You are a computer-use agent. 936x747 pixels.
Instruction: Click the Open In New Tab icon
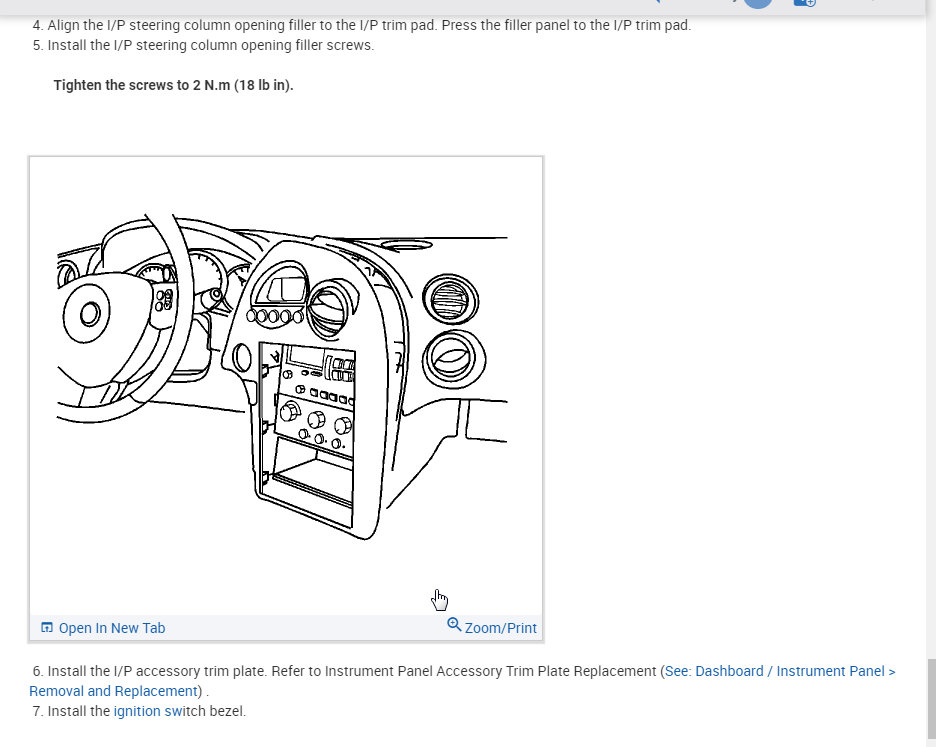click(x=47, y=628)
